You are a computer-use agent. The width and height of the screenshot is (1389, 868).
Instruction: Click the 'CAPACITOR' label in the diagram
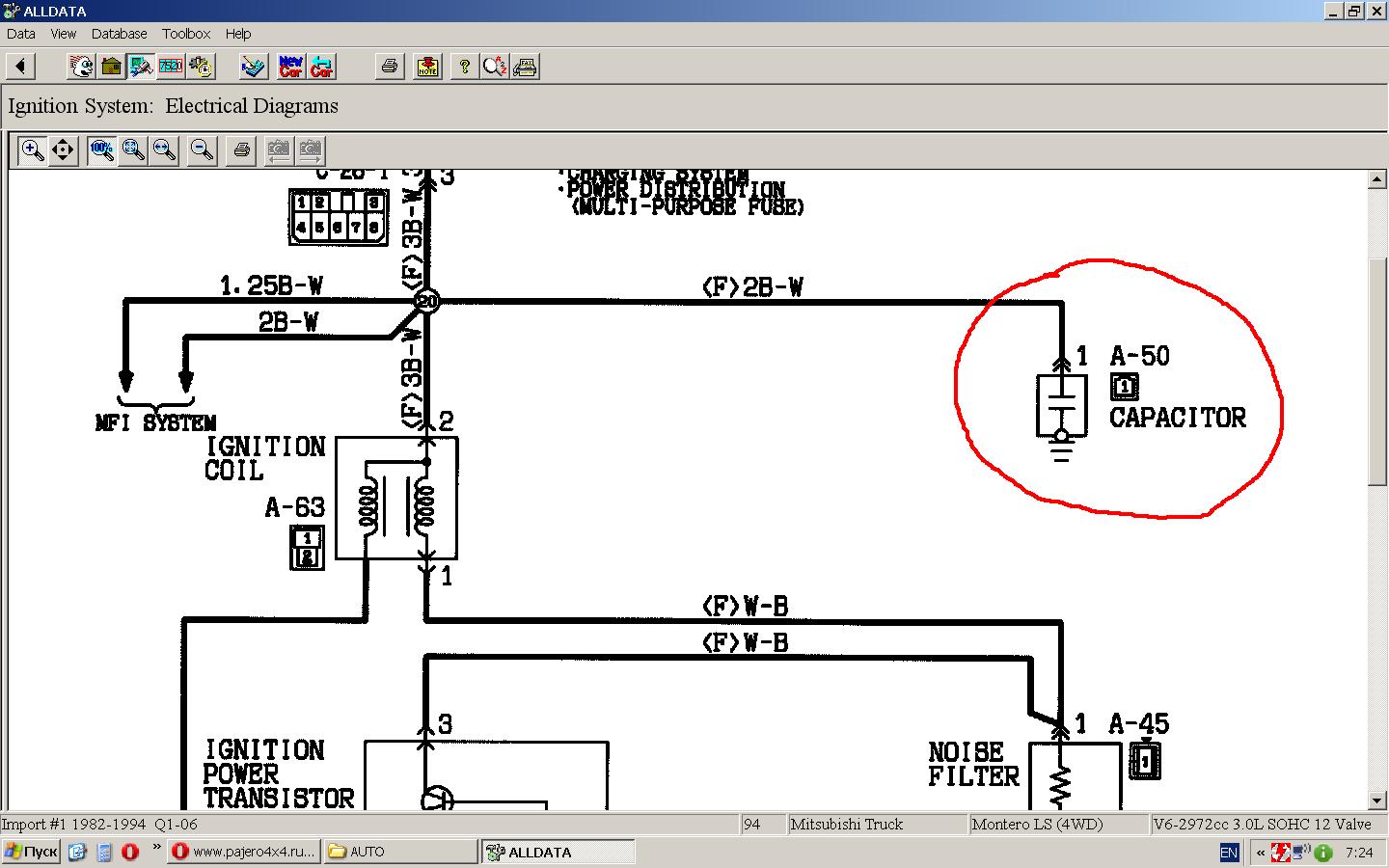pyautogui.click(x=1178, y=418)
